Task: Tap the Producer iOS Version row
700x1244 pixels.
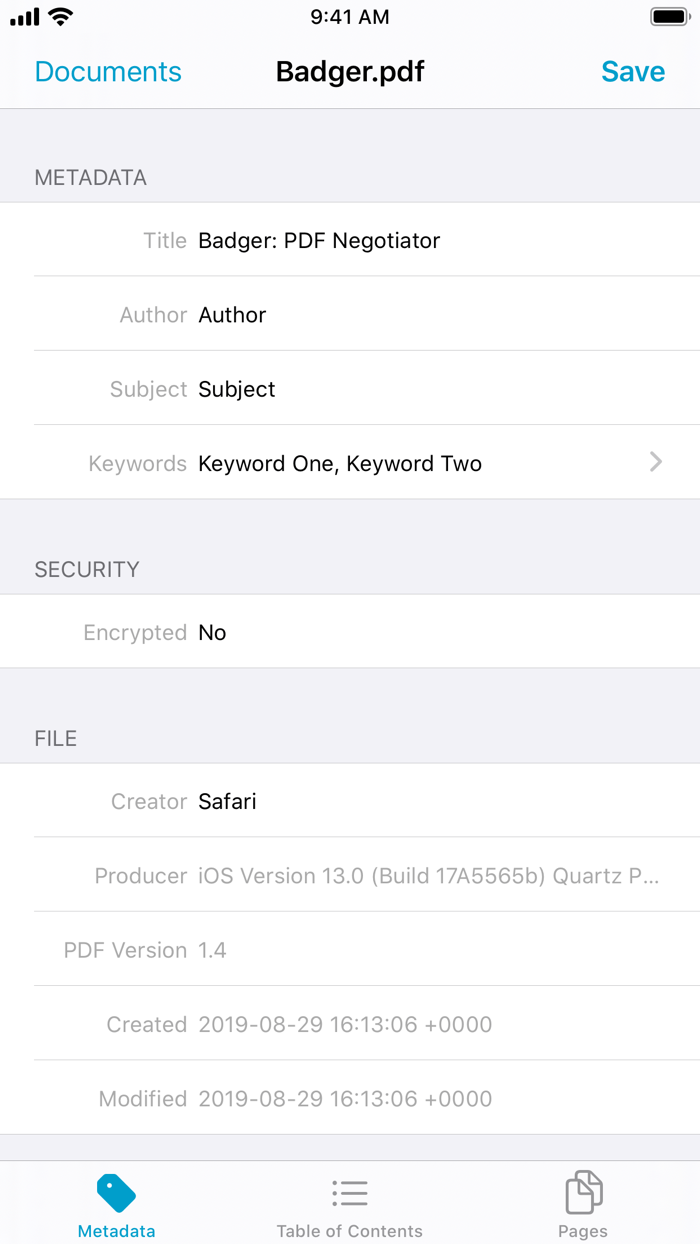Action: tap(428, 876)
